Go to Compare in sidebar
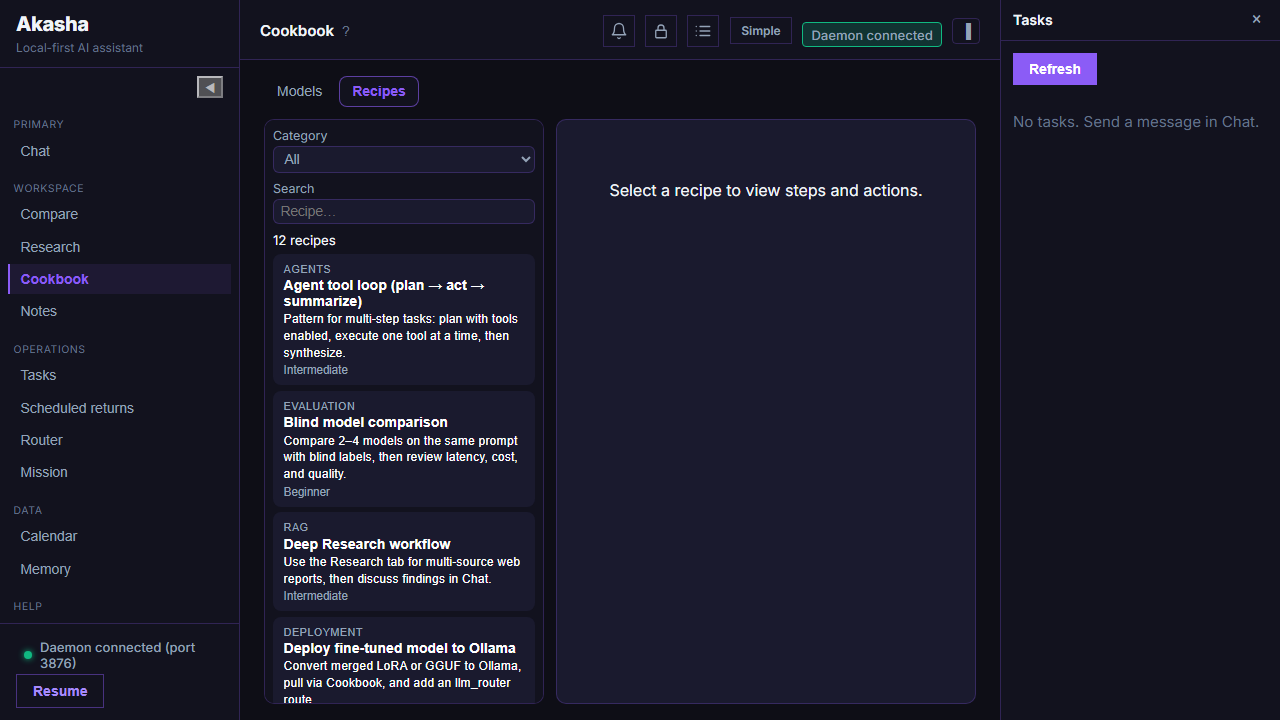 coord(119,214)
